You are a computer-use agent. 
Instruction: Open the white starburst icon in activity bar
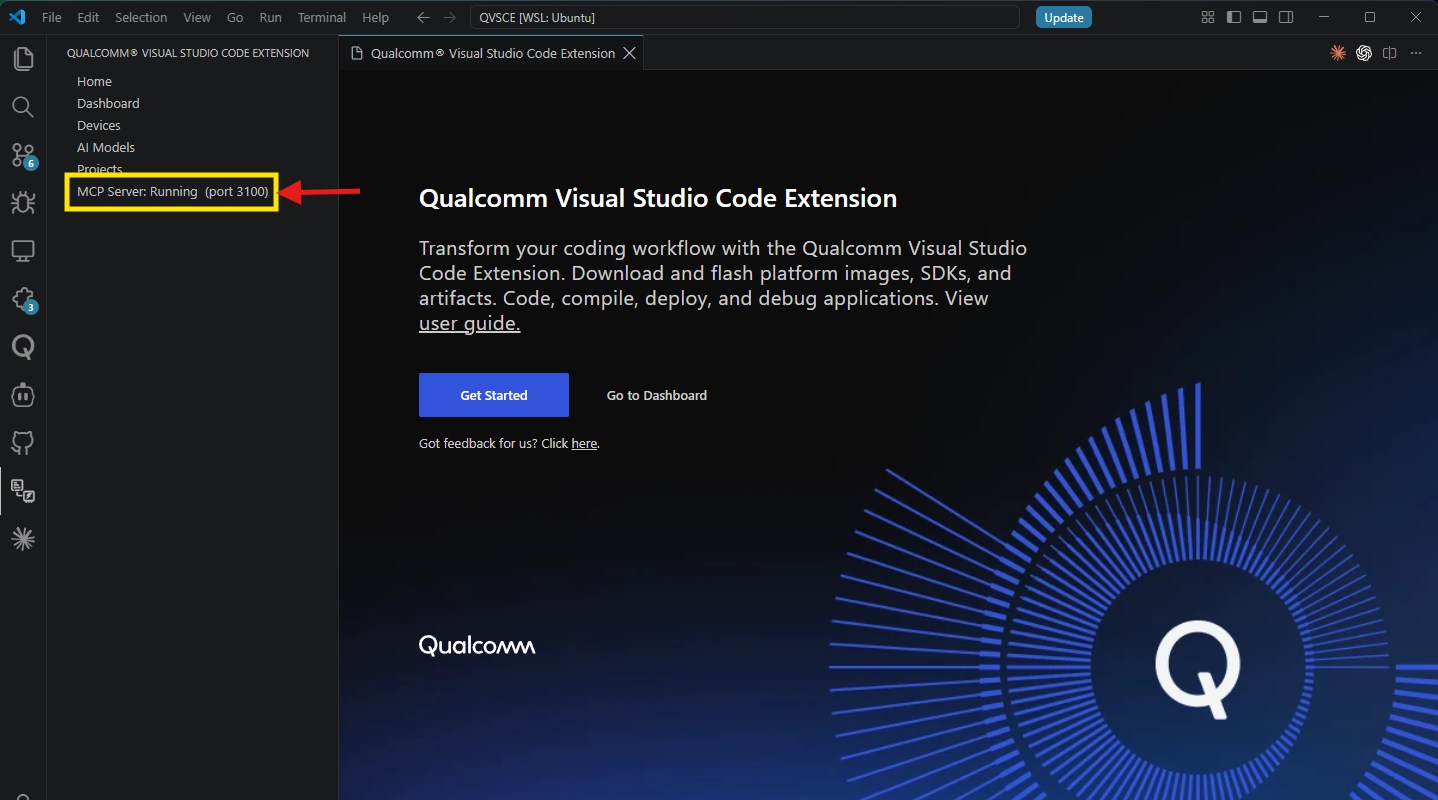[x=23, y=539]
